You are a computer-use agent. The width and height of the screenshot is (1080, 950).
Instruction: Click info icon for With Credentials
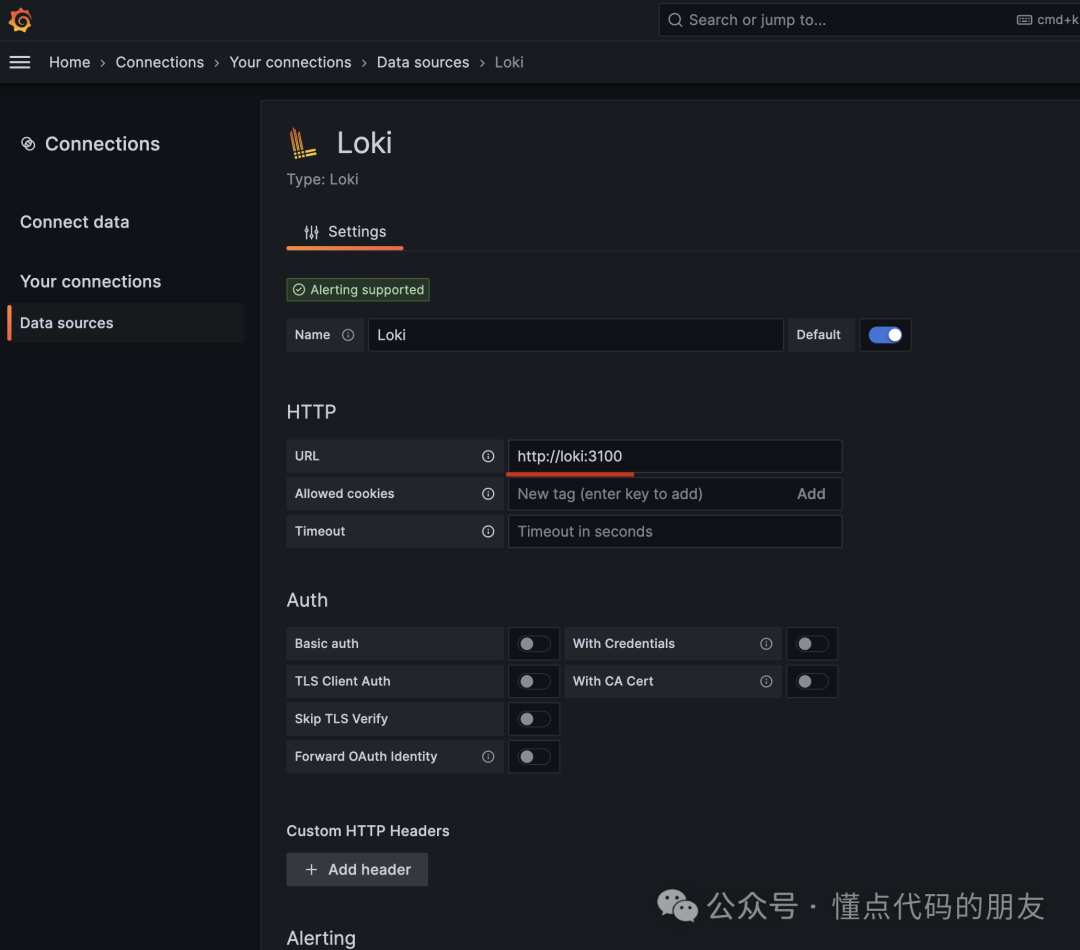[766, 643]
